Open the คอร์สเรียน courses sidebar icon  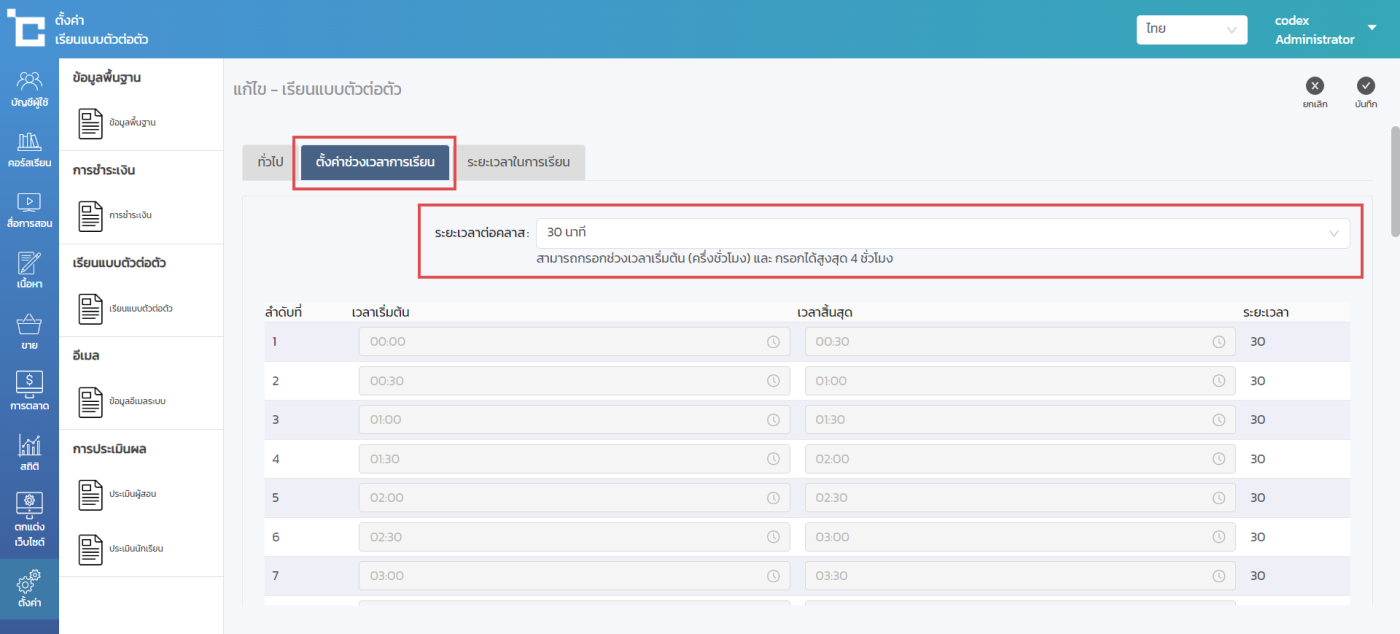click(29, 149)
